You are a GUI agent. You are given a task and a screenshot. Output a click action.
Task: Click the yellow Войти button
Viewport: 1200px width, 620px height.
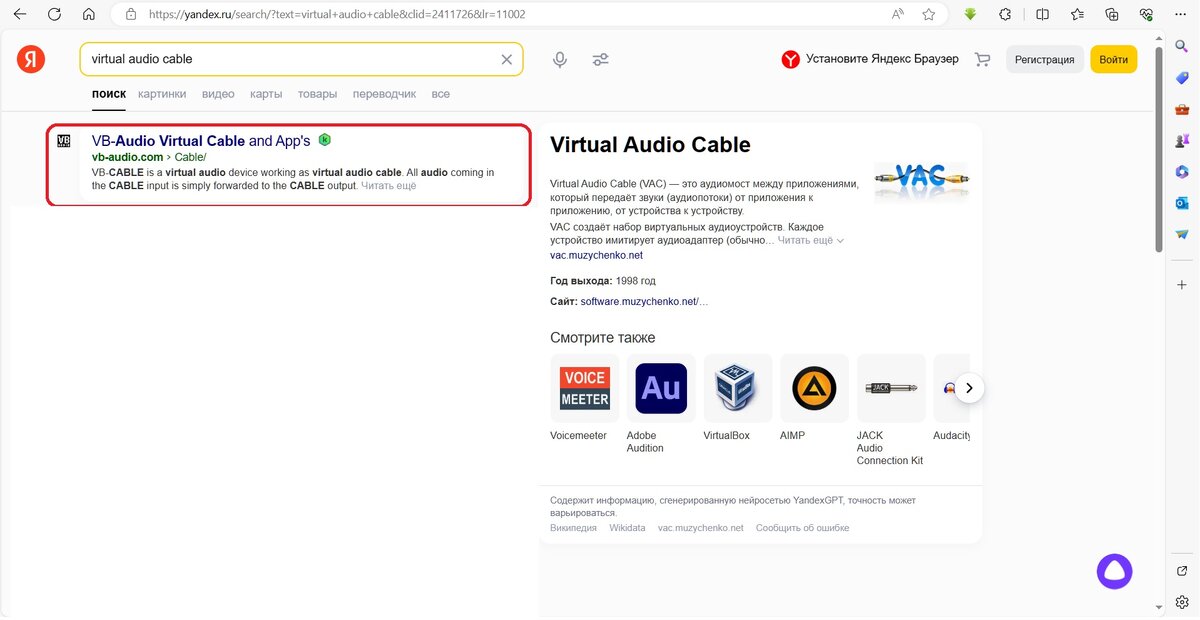1113,60
